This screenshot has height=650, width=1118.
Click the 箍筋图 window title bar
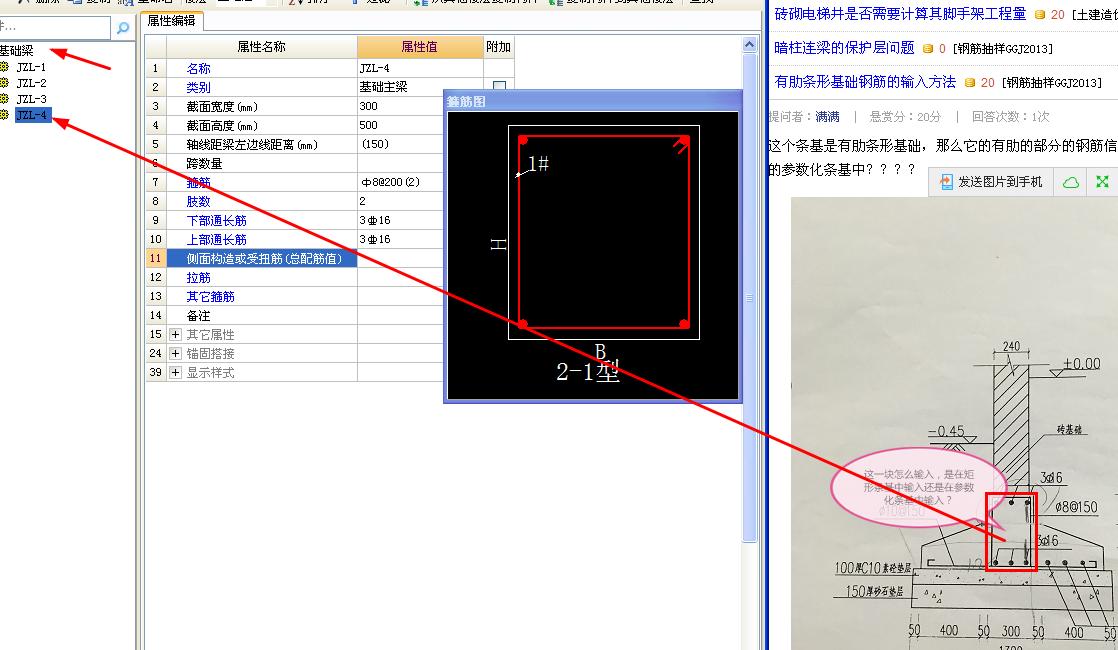593,101
